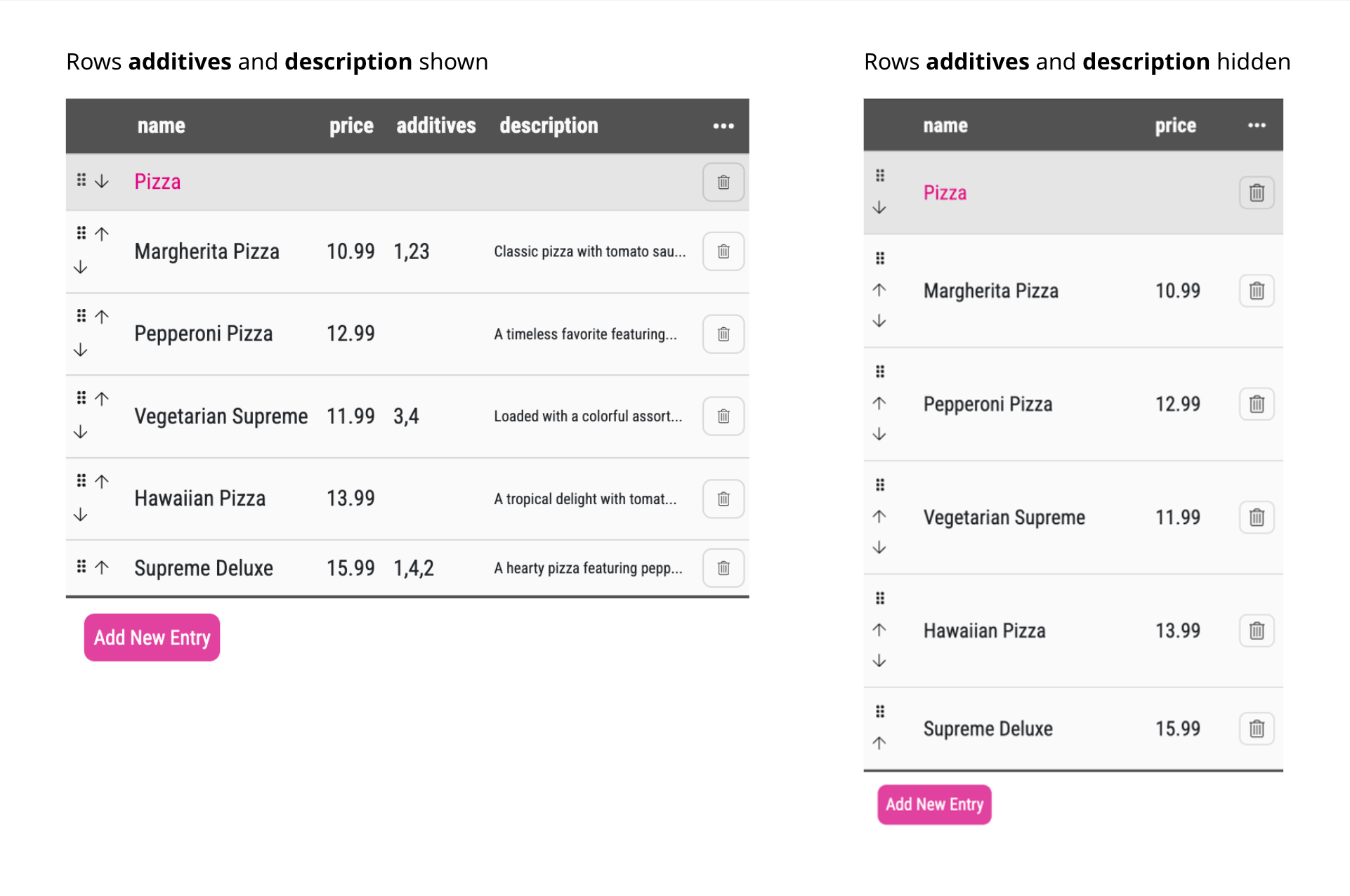
Task: Move Hawaiian Pizza down in right table
Action: pyautogui.click(x=879, y=661)
